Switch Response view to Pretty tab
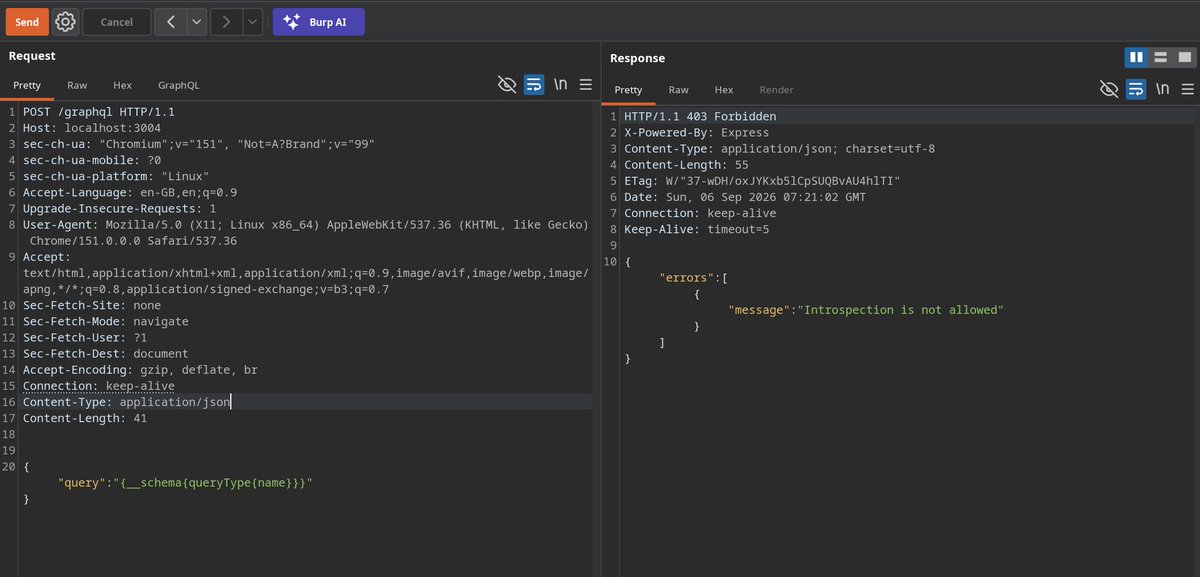Screen dimensions: 1200x577 point(628,90)
